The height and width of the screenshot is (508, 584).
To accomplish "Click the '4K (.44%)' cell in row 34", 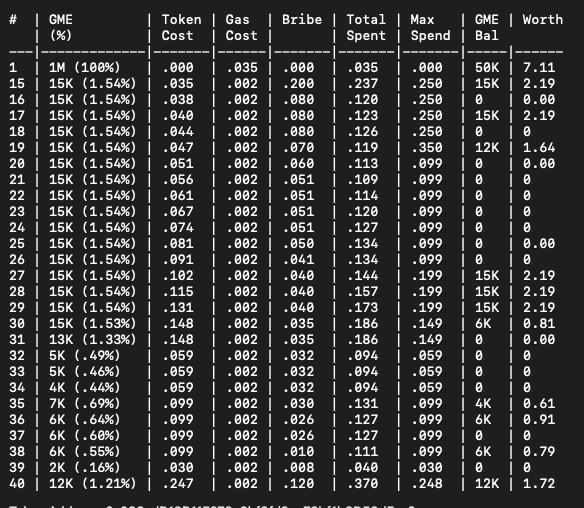I will tap(85, 388).
